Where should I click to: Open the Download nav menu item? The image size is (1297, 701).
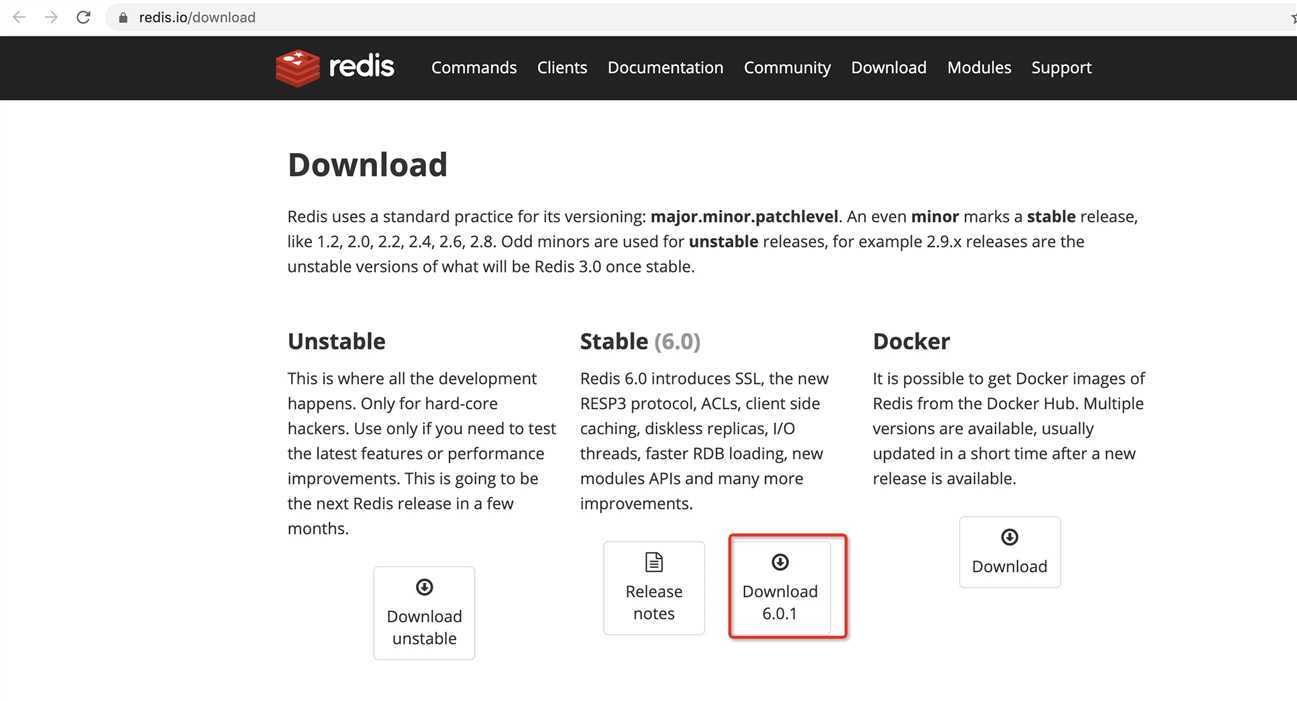889,67
